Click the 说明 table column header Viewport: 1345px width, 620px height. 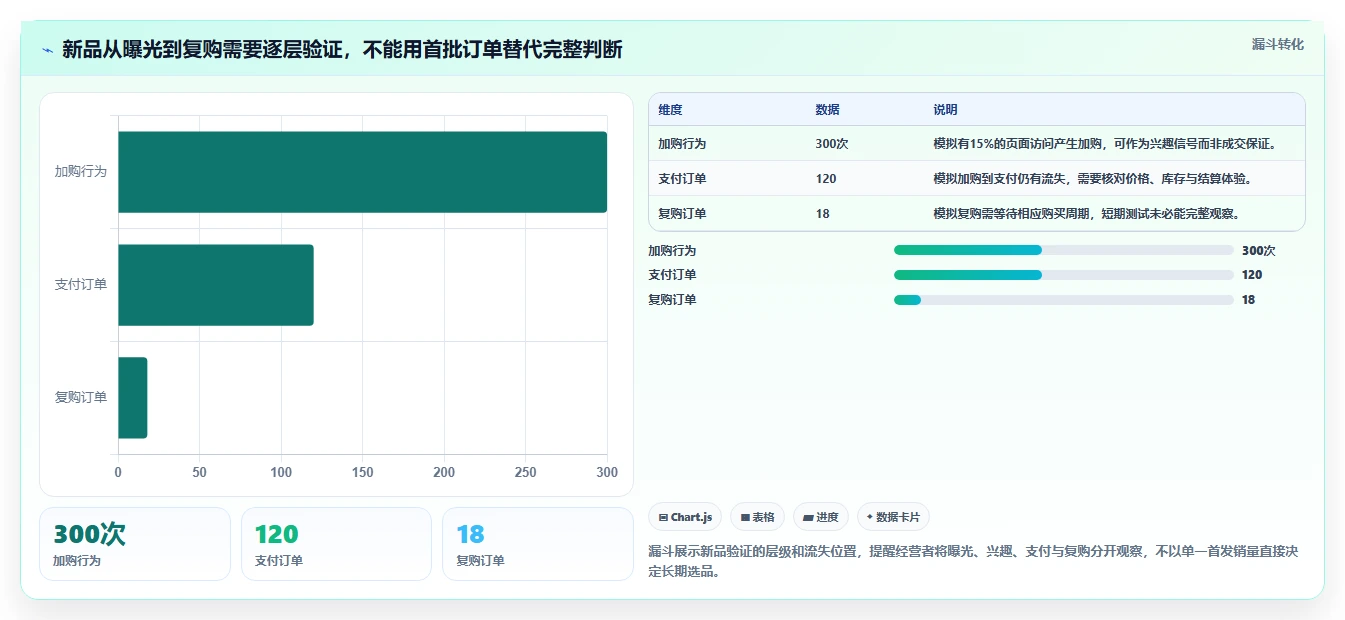tap(945, 110)
